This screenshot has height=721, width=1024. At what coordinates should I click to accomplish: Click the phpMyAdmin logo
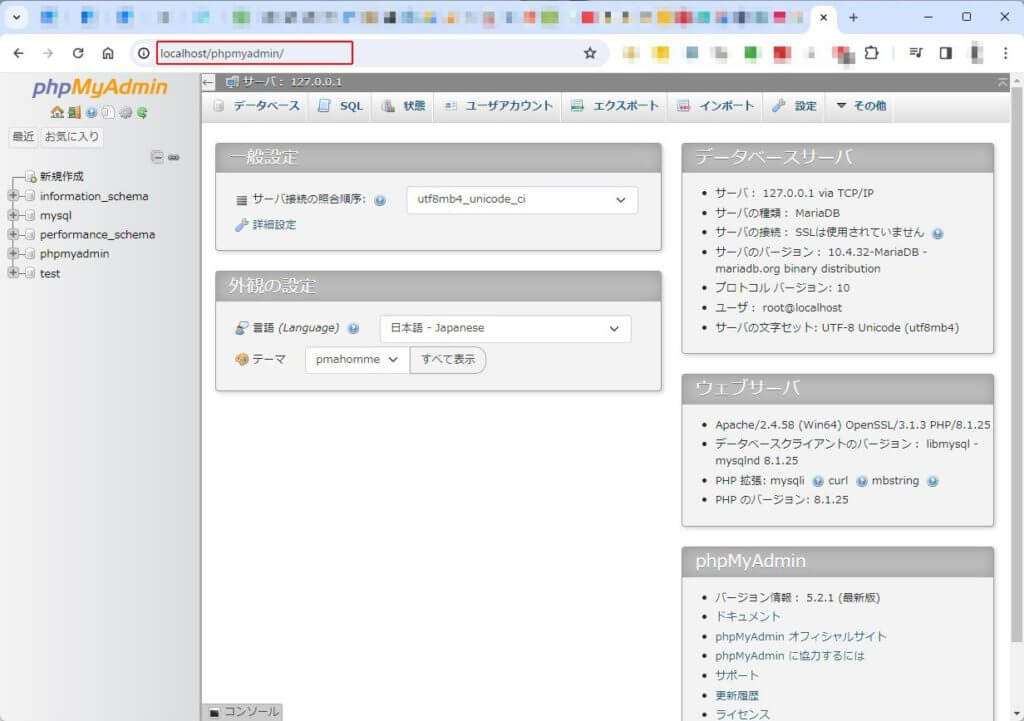99,88
